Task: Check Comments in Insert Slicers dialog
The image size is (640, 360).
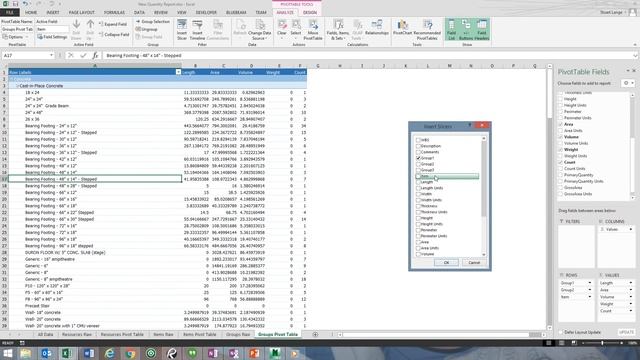Action: pyautogui.click(x=418, y=152)
